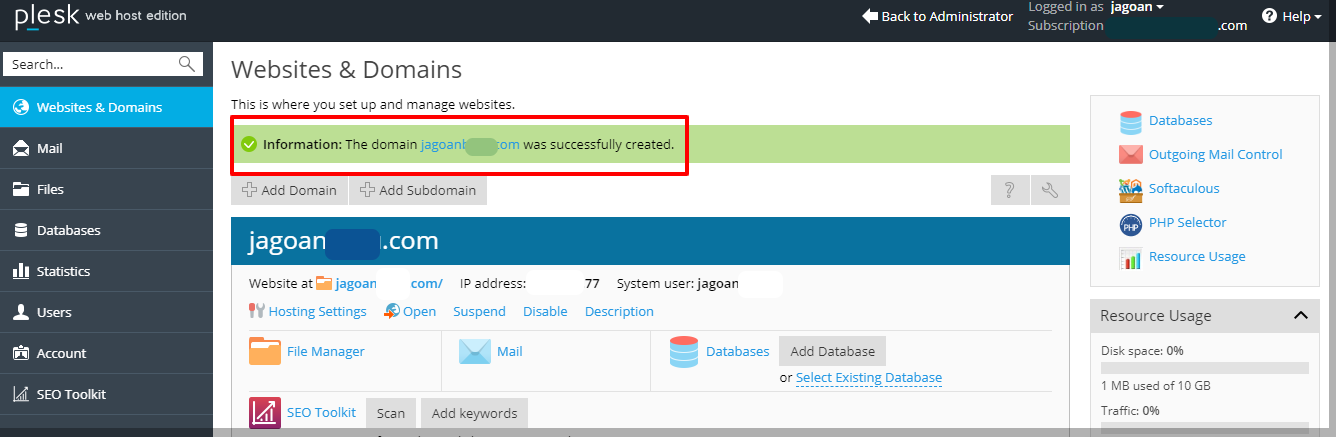Click the question mark help button
This screenshot has width=1336, height=437.
1010,190
